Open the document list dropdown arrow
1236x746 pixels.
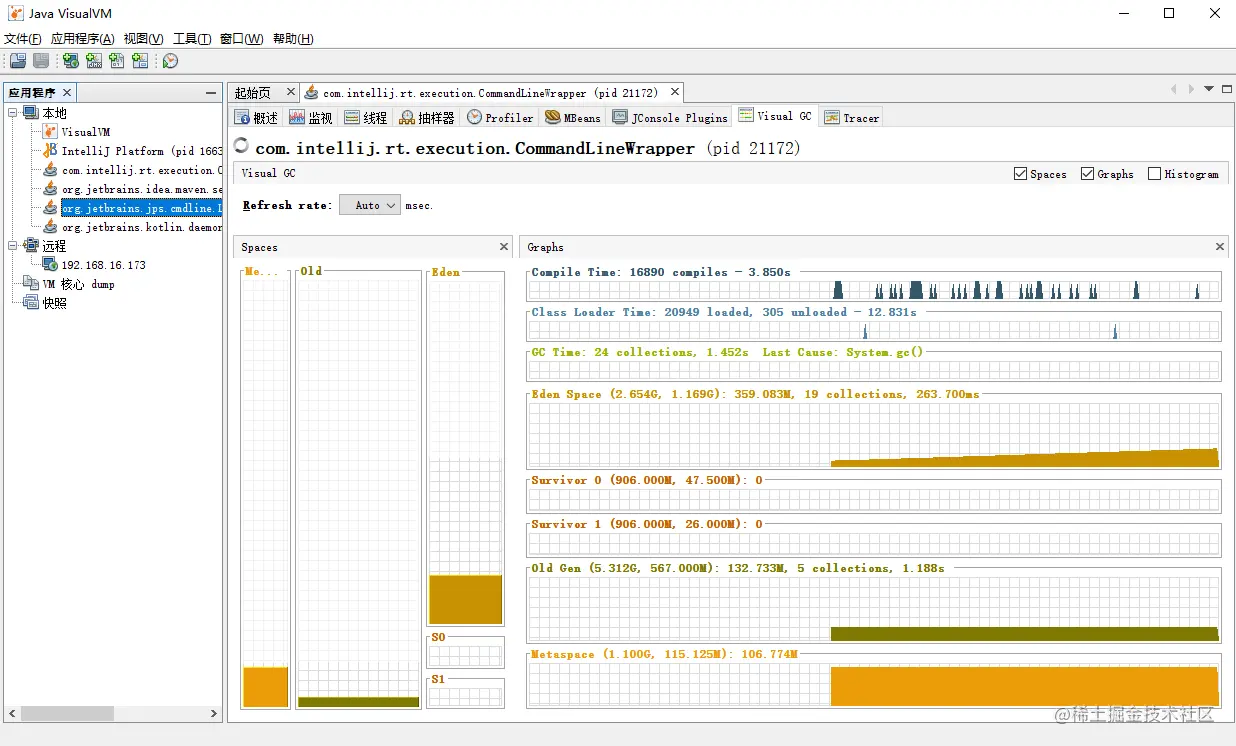coord(1208,89)
